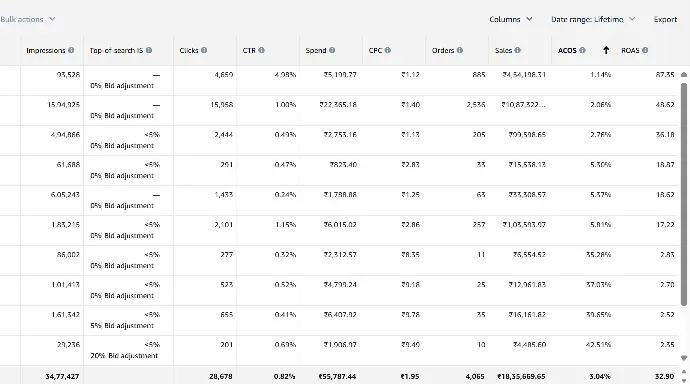Viewport: 690px width, 384px height.
Task: Click the info icon next to Impressions
Action: [71, 50]
